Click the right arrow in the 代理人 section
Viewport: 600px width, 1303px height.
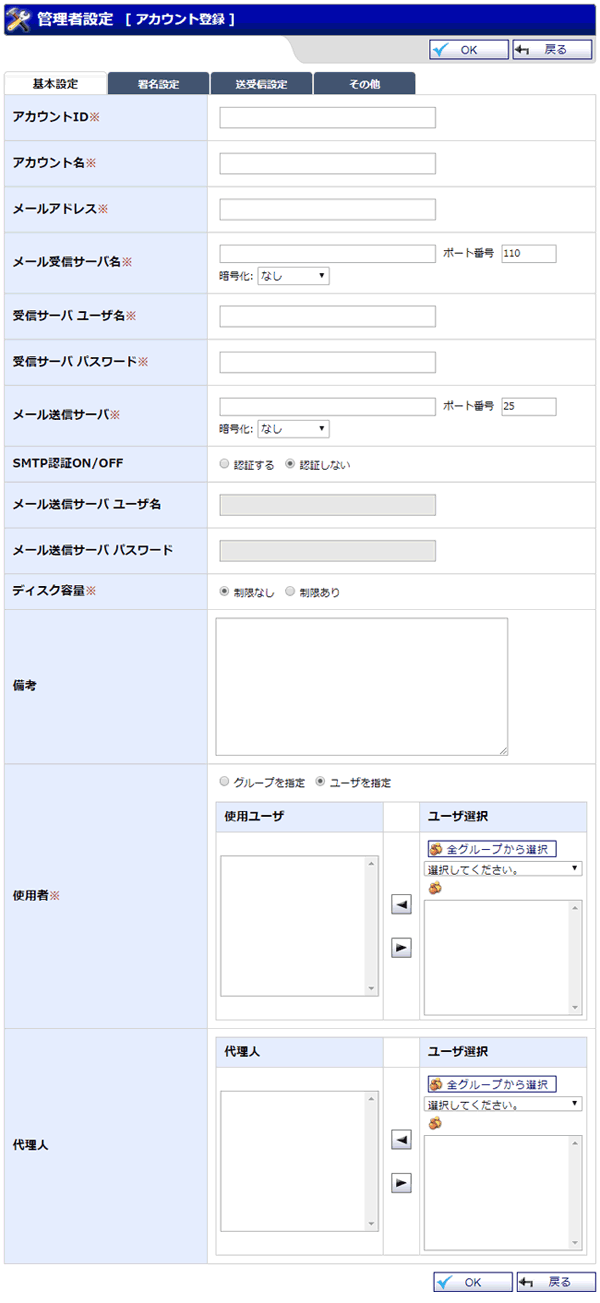click(401, 1183)
